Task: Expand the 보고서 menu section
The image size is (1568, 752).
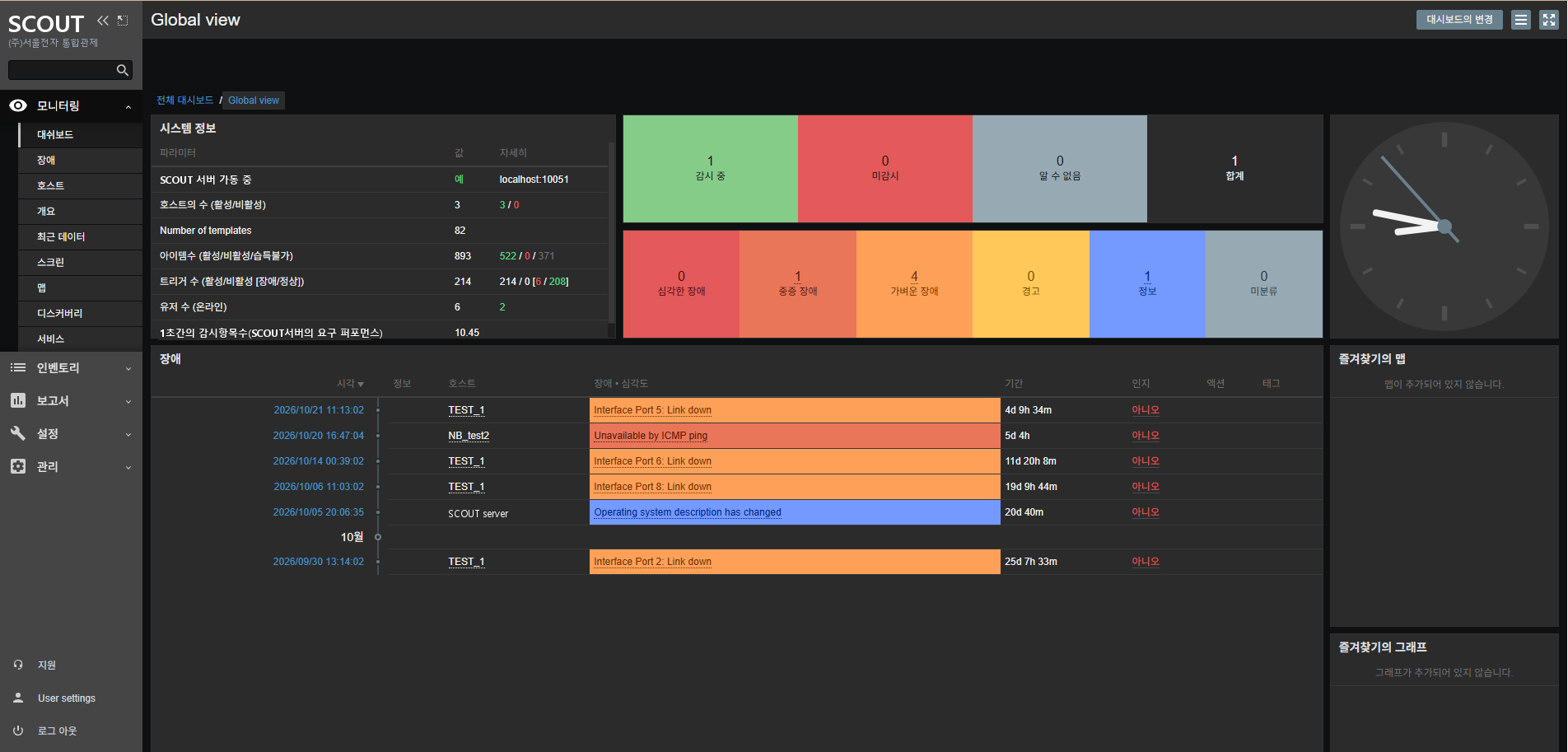Action: click(x=128, y=401)
